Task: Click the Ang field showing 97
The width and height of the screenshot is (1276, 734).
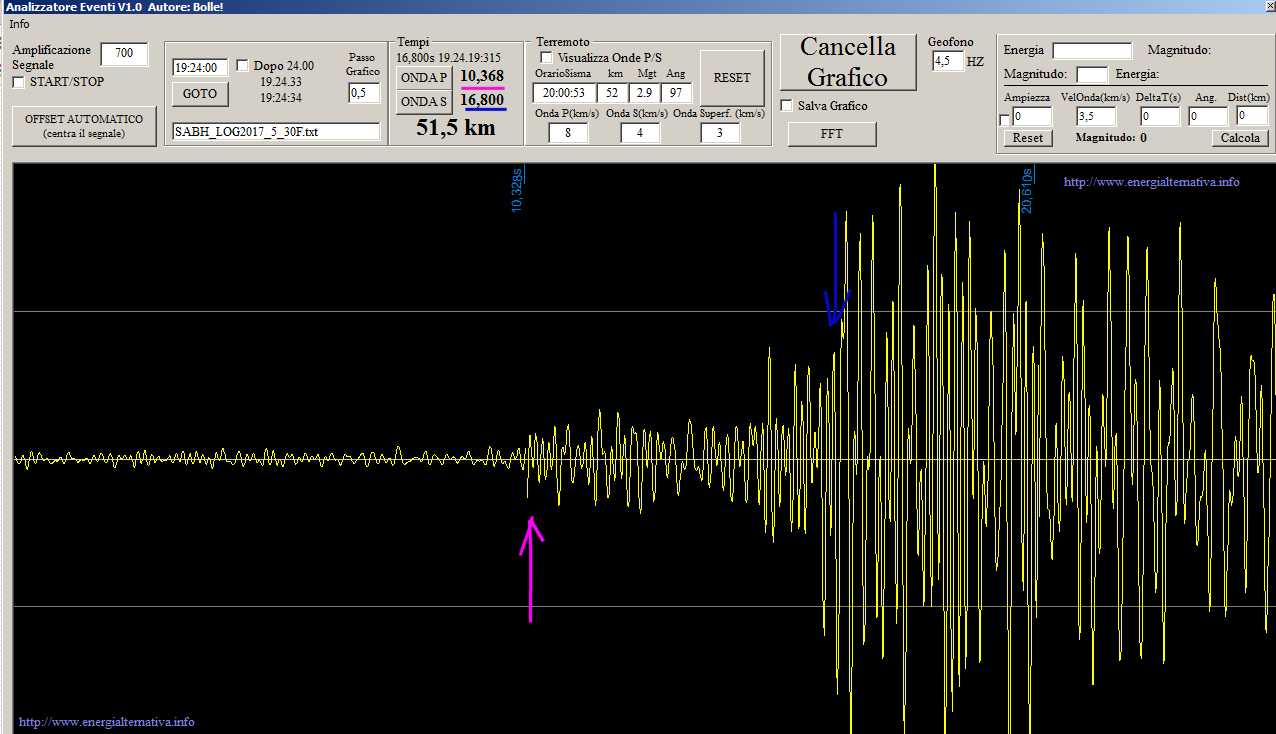Action: pos(677,93)
